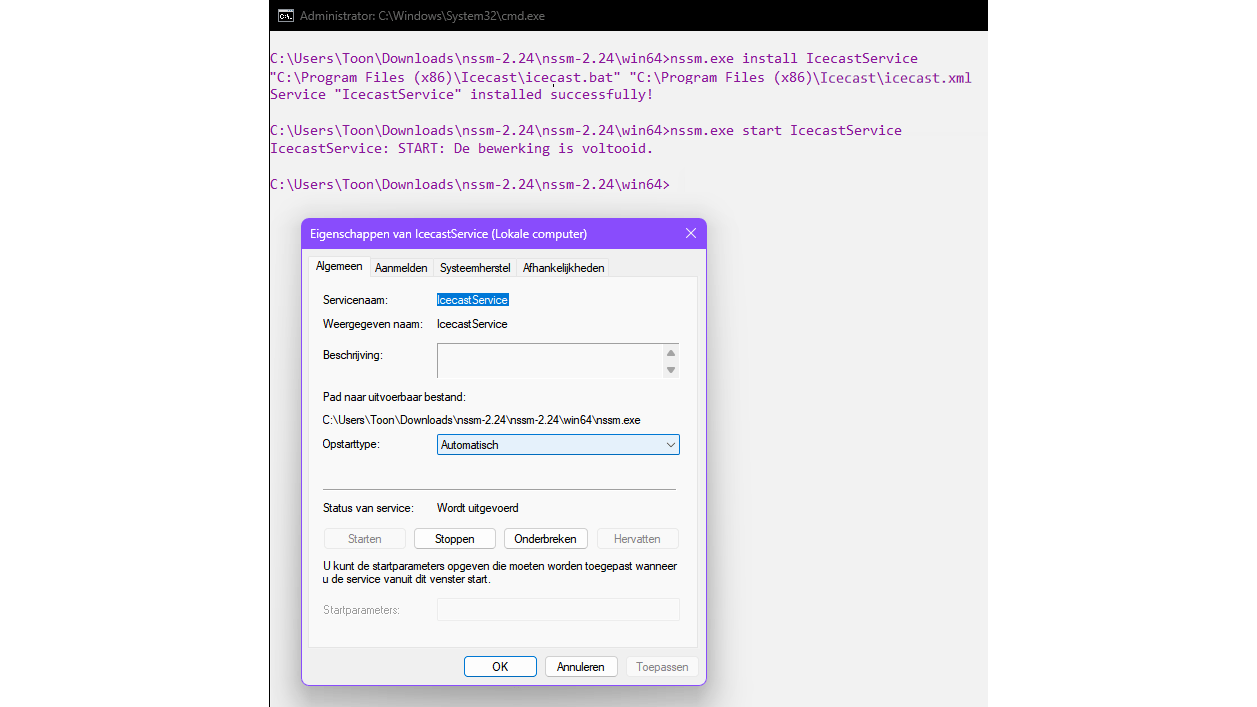Screen dimensions: 1257x707
Task: Click the Onderbreken button
Action: pos(545,539)
